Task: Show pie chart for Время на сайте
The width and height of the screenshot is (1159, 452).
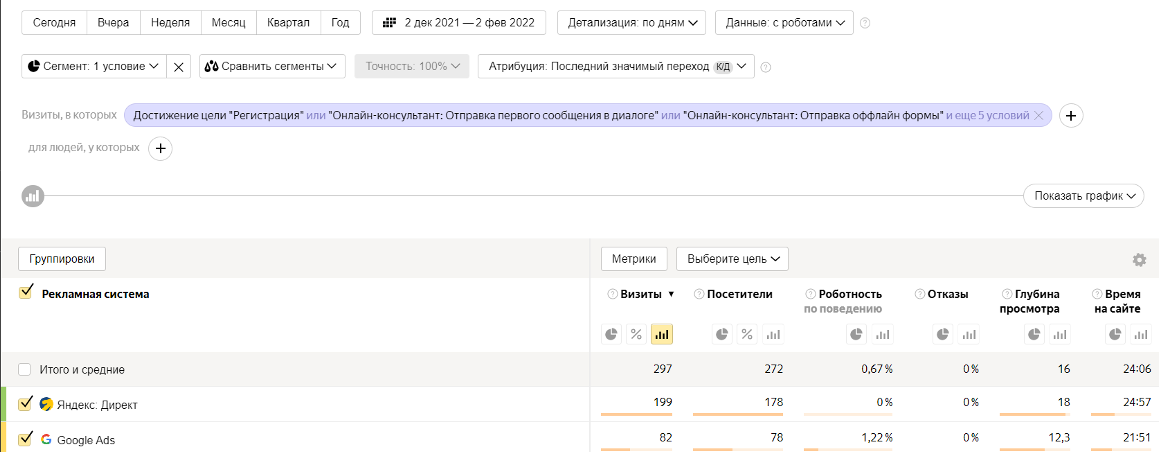Action: pyautogui.click(x=1115, y=335)
